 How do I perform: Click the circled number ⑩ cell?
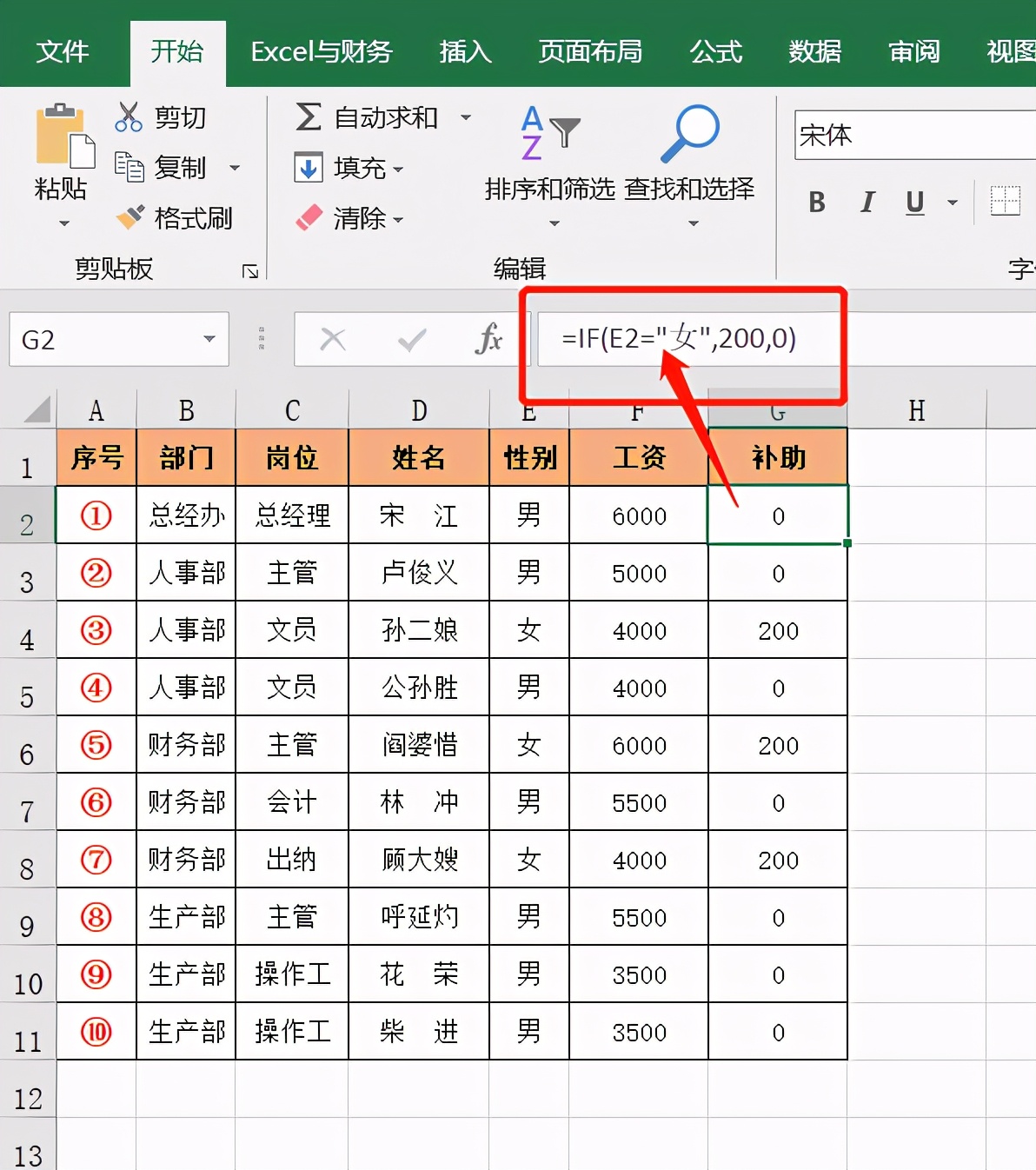click(x=96, y=1032)
